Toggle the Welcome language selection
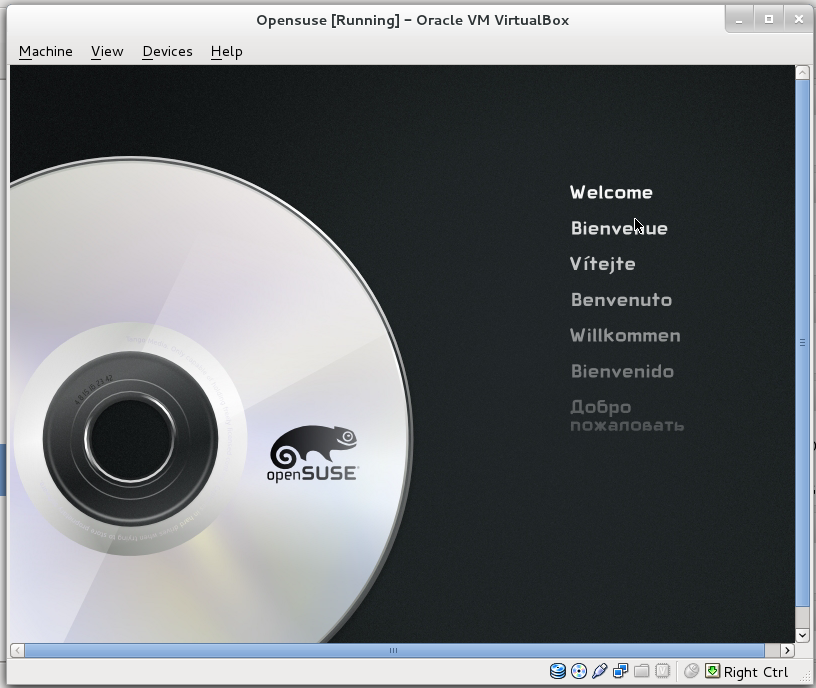816x688 pixels. click(x=610, y=192)
